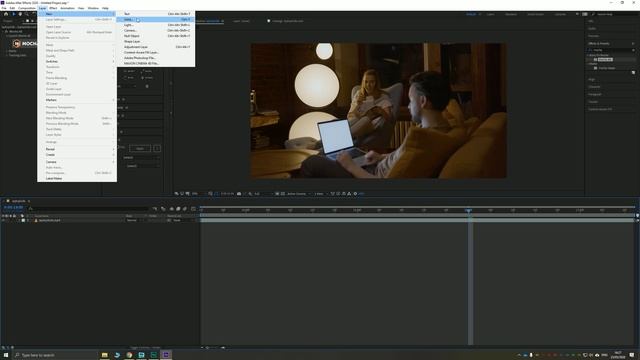The width and height of the screenshot is (640, 360).
Task: Open the Graph Editor icon
Action: point(193,209)
